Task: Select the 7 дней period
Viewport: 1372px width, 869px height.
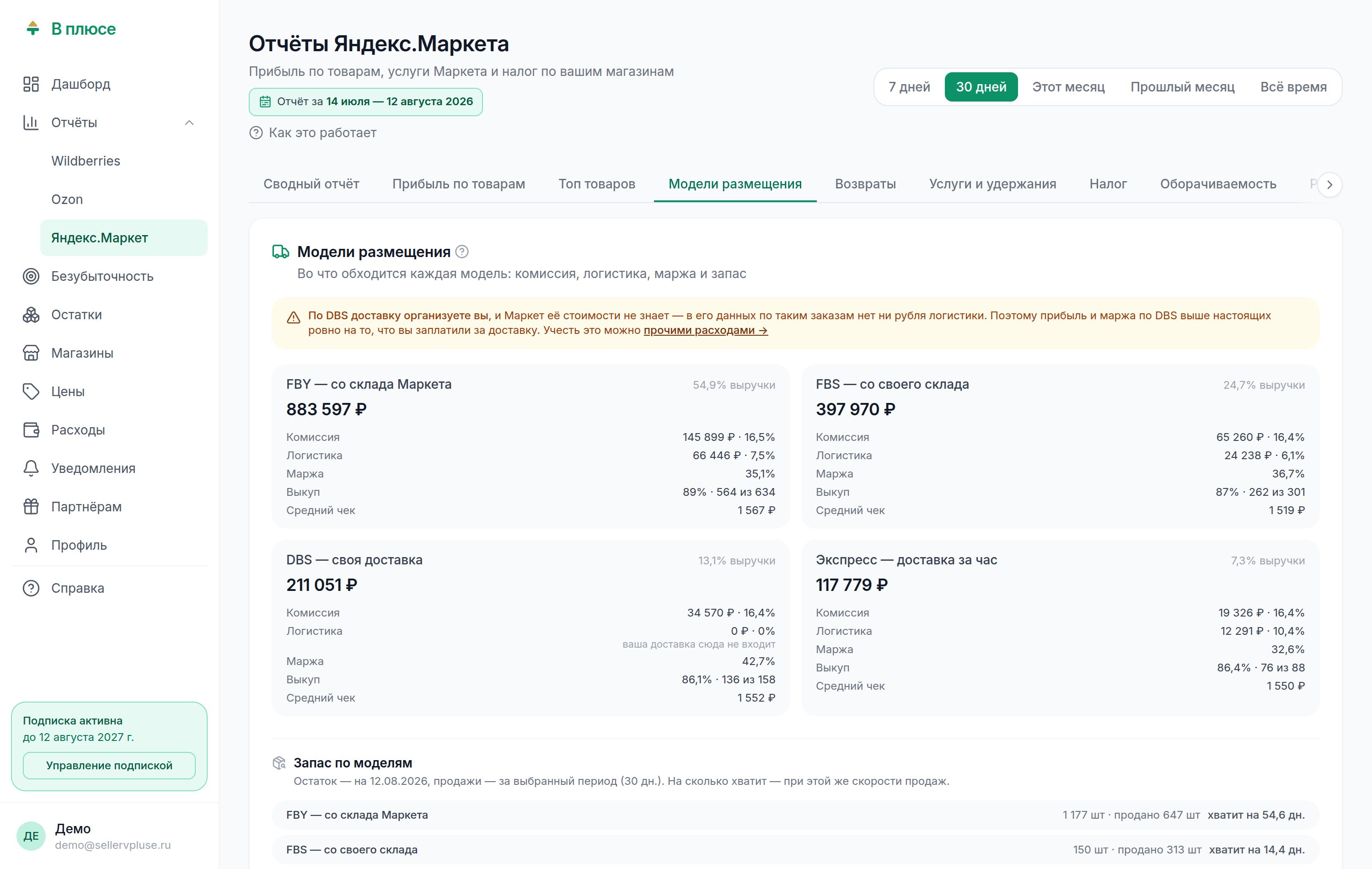Action: click(x=909, y=86)
